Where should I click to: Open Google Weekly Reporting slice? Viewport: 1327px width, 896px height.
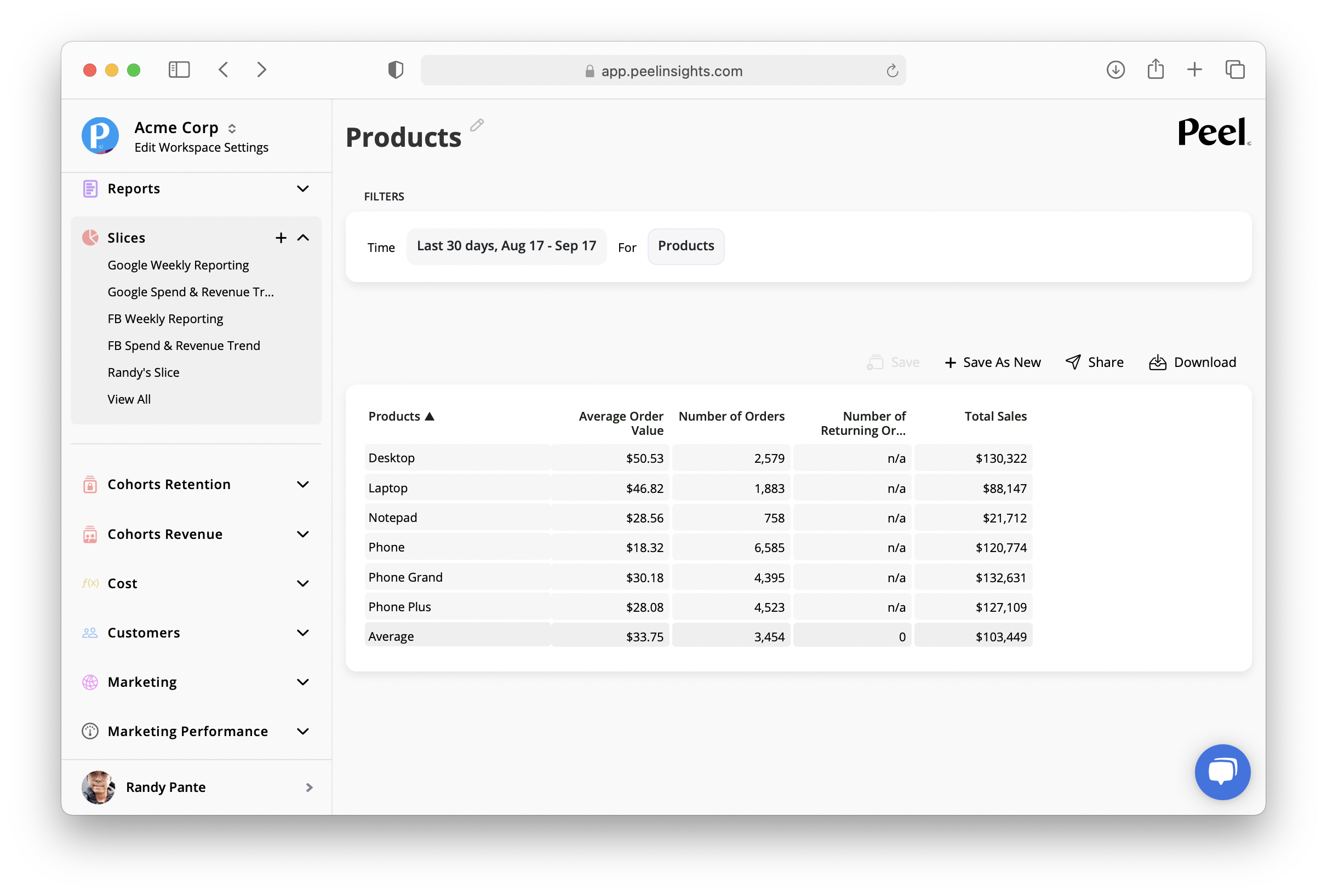(x=178, y=265)
